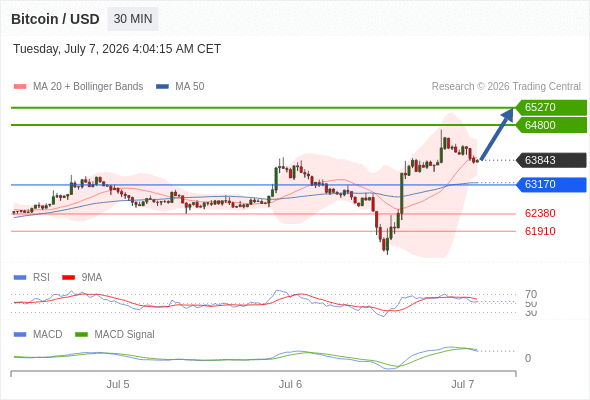Click the Jul 5 date axis label

coord(118,384)
